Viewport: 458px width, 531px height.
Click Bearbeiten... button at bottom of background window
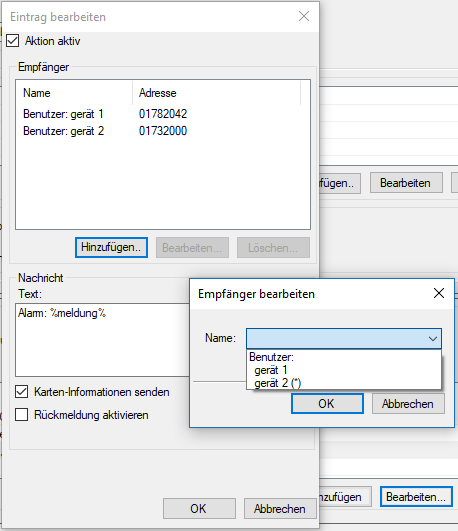(x=416, y=497)
